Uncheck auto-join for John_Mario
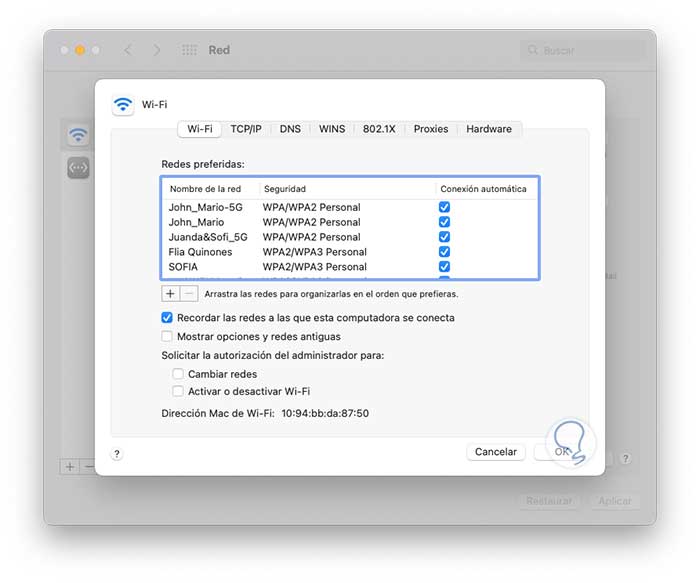Screen dimensions: 700x583 pyautogui.click(x=444, y=222)
